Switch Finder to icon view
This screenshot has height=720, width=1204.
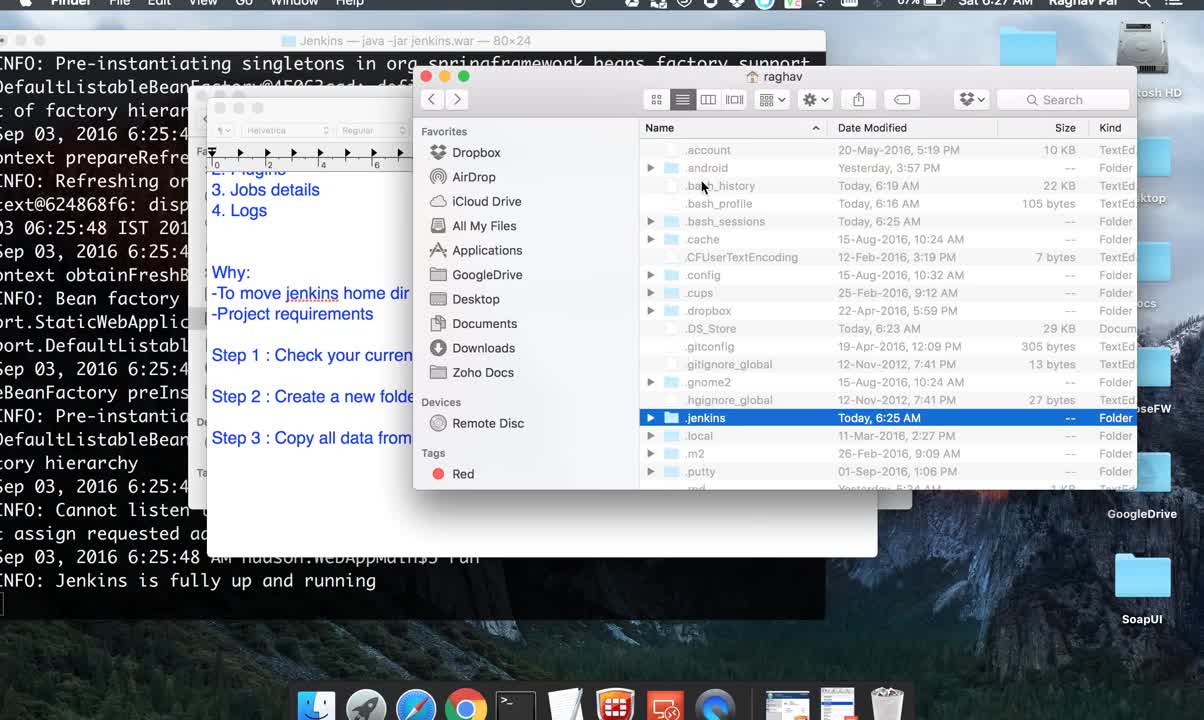tap(656, 99)
